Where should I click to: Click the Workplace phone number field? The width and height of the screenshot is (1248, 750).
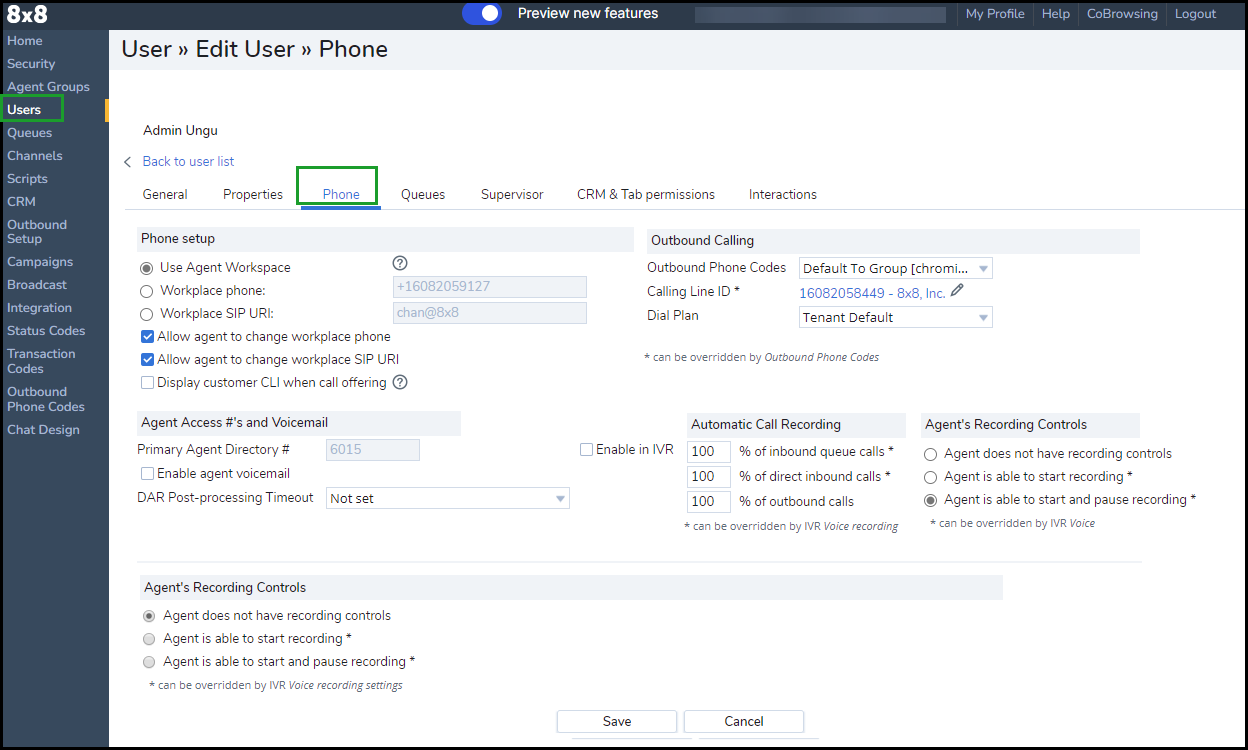tap(490, 287)
